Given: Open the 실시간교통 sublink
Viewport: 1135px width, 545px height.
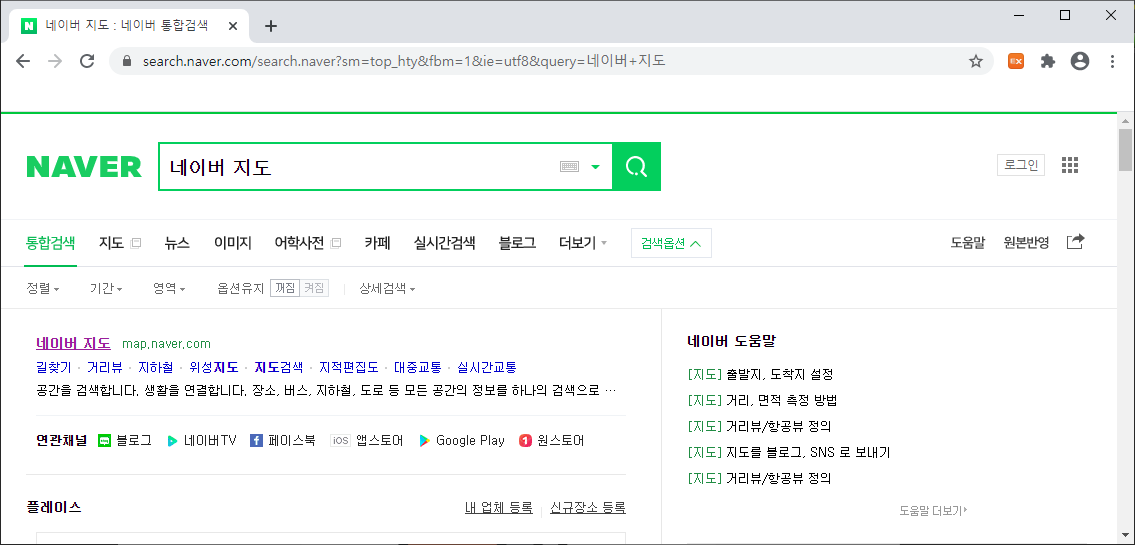Looking at the screenshot, I should click(486, 367).
